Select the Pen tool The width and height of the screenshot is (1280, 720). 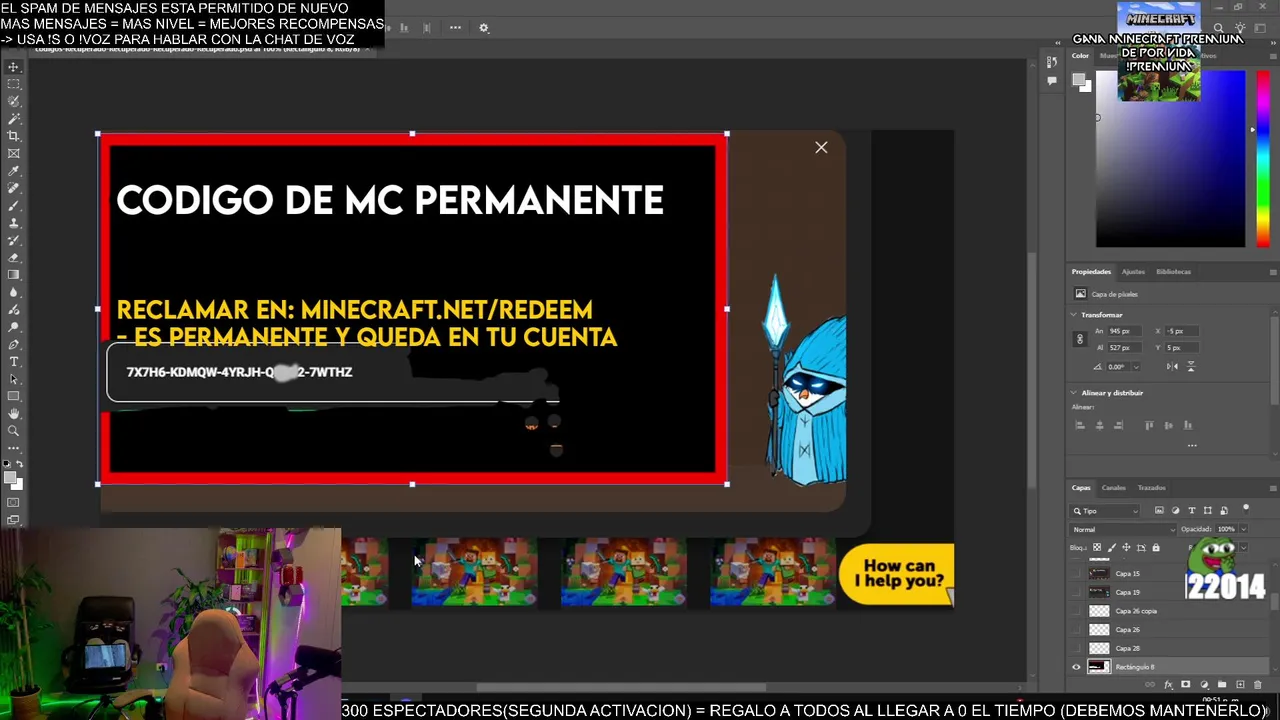point(14,344)
